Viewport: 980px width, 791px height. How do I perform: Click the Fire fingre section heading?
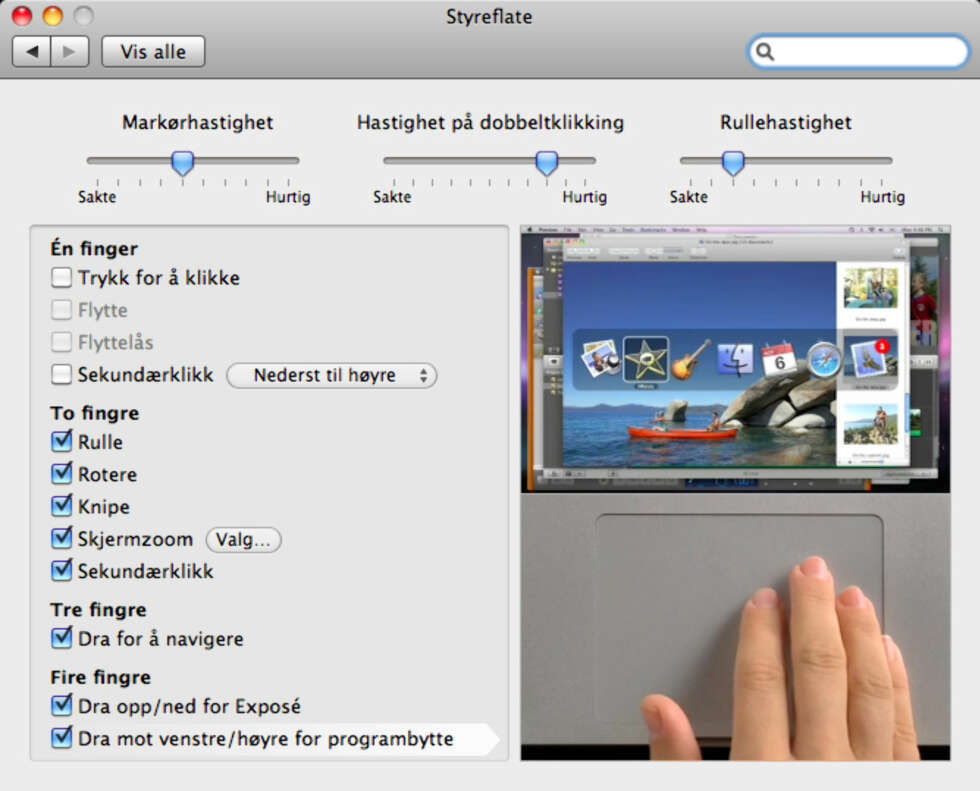(x=101, y=677)
